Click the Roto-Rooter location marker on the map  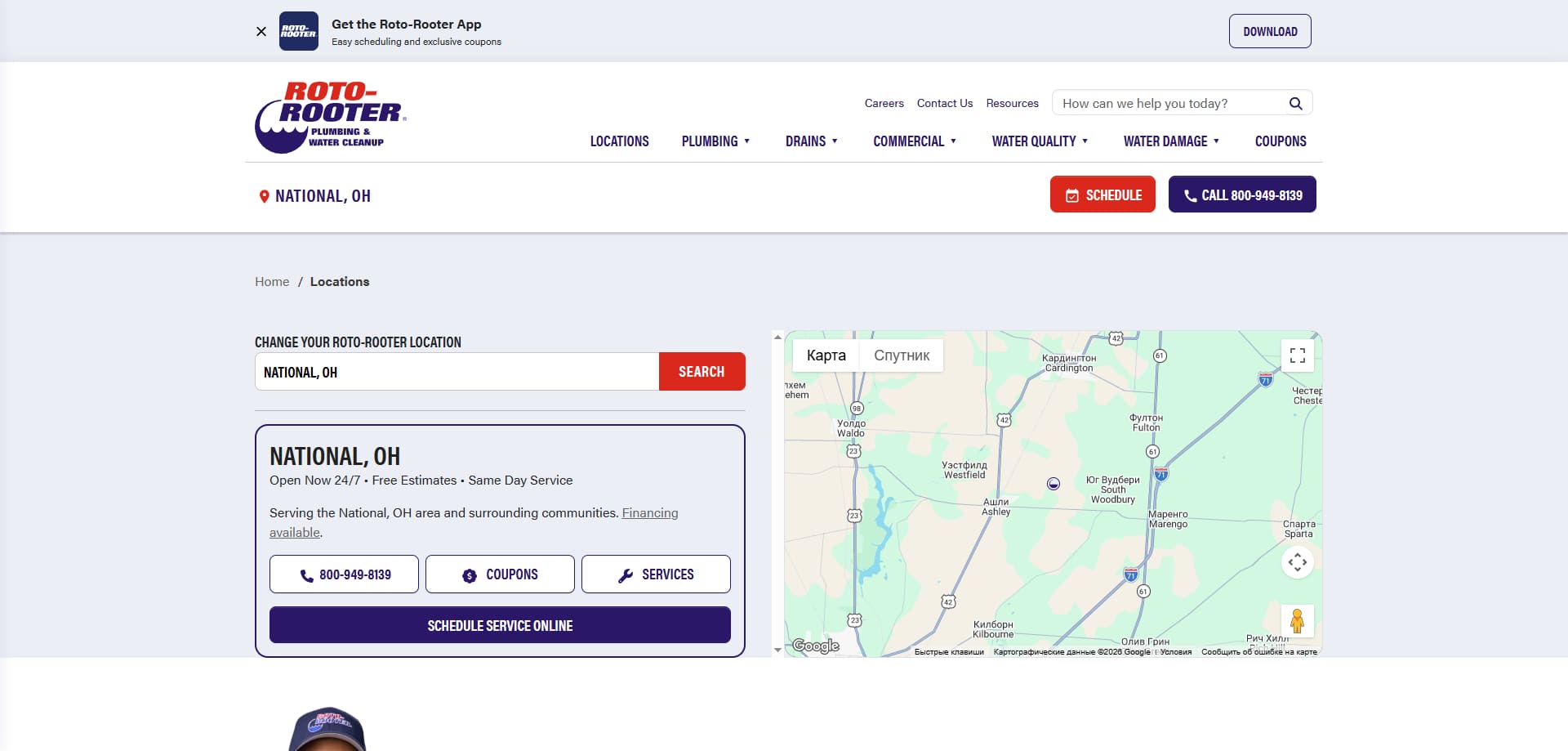1053,484
